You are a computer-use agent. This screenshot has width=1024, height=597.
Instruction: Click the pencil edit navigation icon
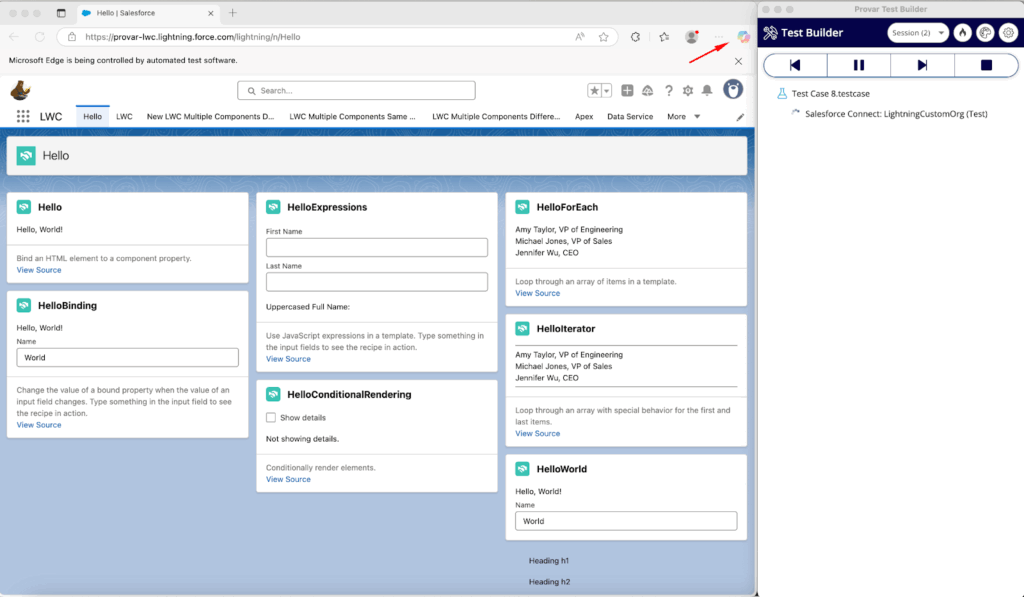coord(740,117)
